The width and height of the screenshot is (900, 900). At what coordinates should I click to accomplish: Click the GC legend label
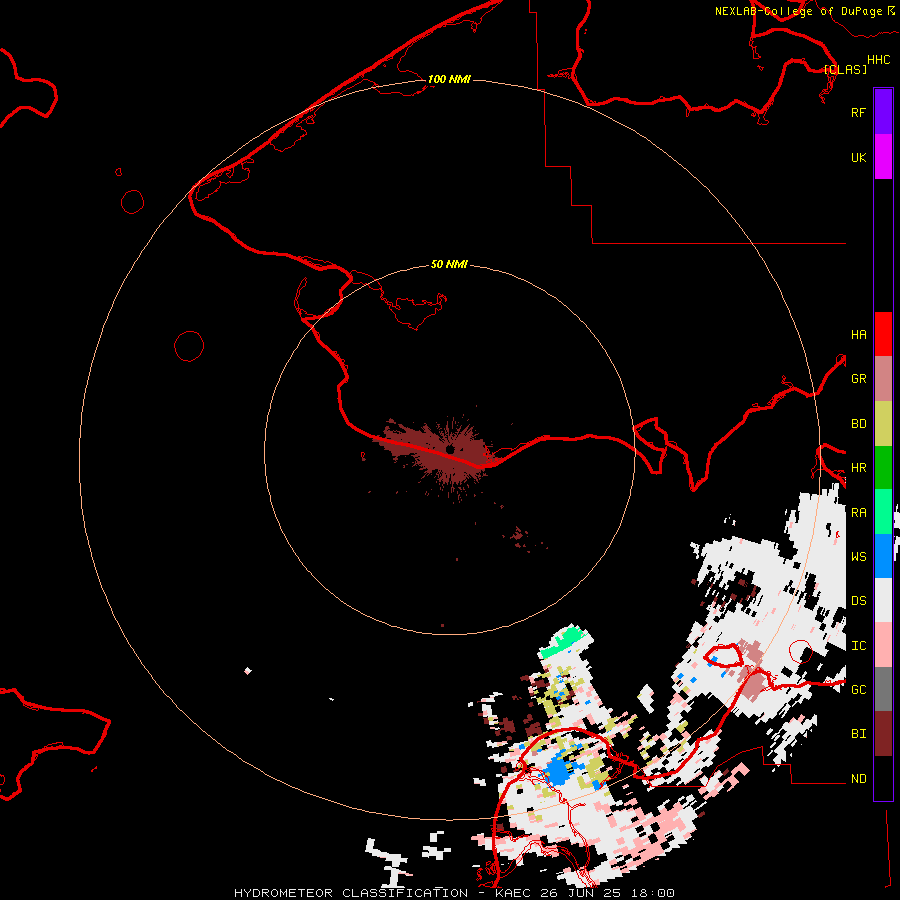[x=858, y=689]
